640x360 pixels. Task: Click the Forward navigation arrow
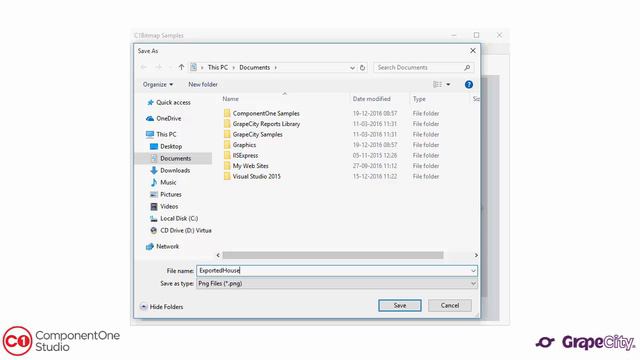(159, 67)
